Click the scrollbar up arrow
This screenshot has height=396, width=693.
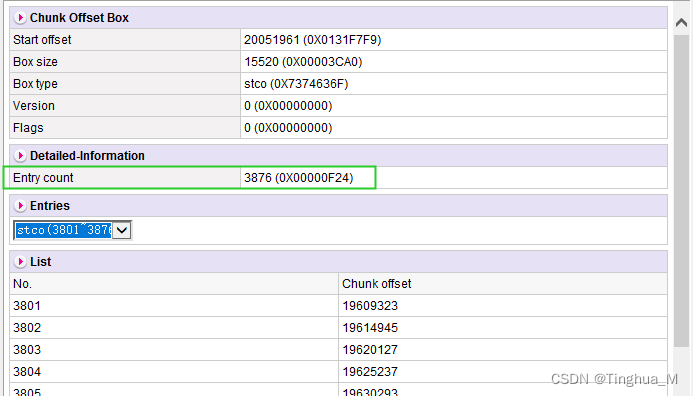[x=682, y=22]
